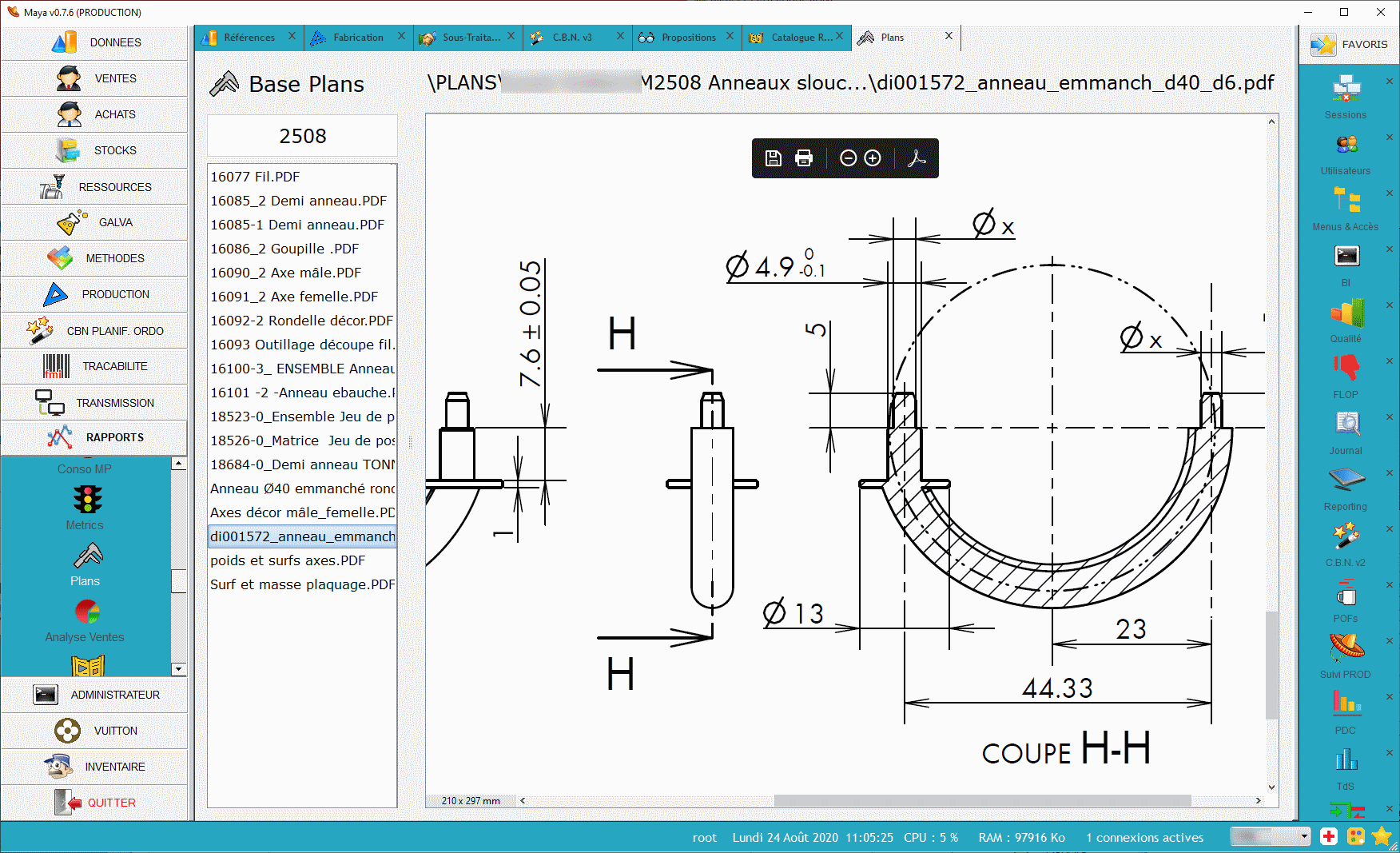Switch to the Propositions tab
This screenshot has height=853, width=1400.
[x=687, y=38]
